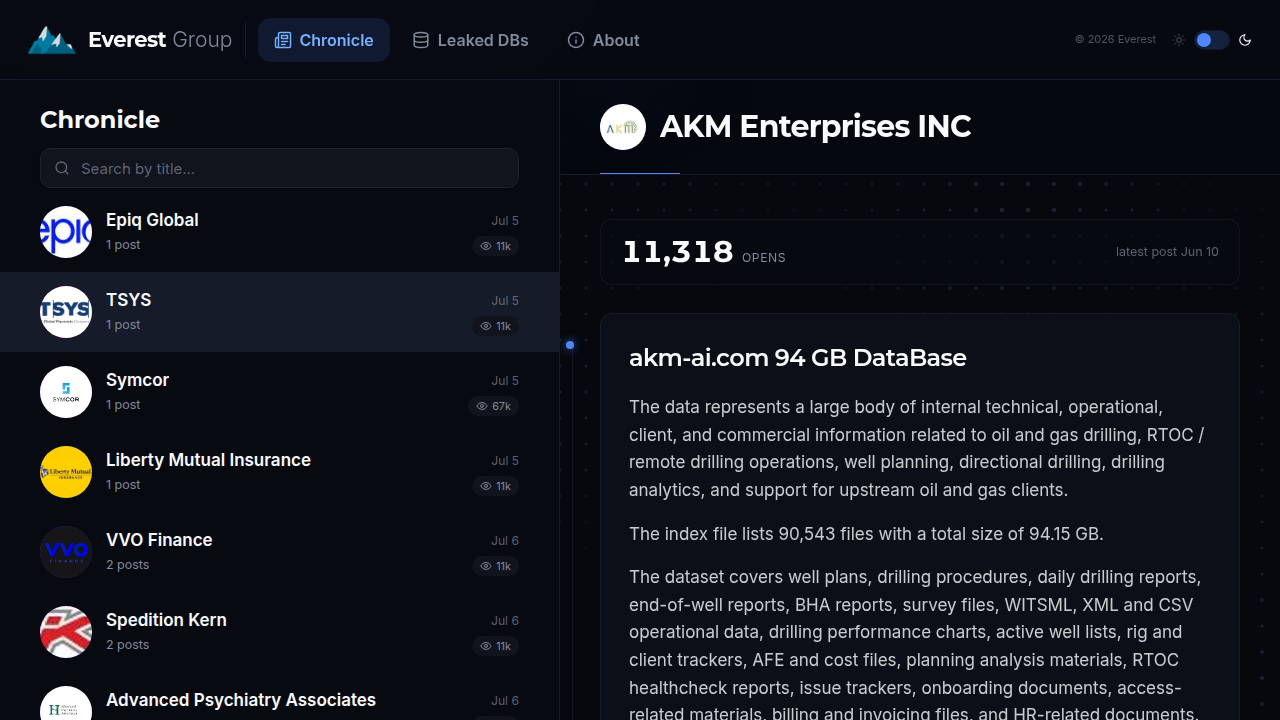Viewport: 1280px width, 720px height.
Task: Click the © 2026 Everest copyright text
Action: tap(1115, 40)
